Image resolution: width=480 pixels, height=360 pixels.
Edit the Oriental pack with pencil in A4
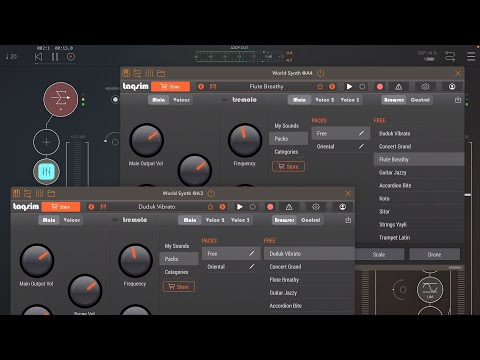tap(361, 146)
